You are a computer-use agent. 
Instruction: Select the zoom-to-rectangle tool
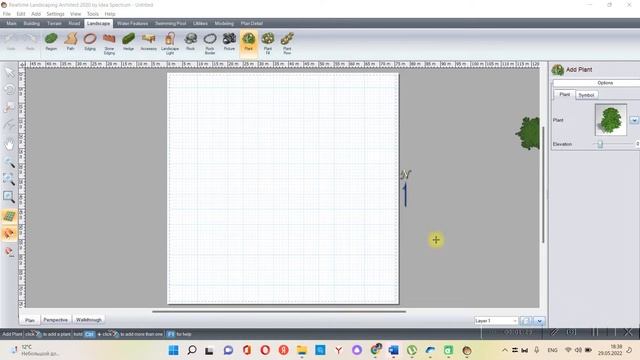9,197
